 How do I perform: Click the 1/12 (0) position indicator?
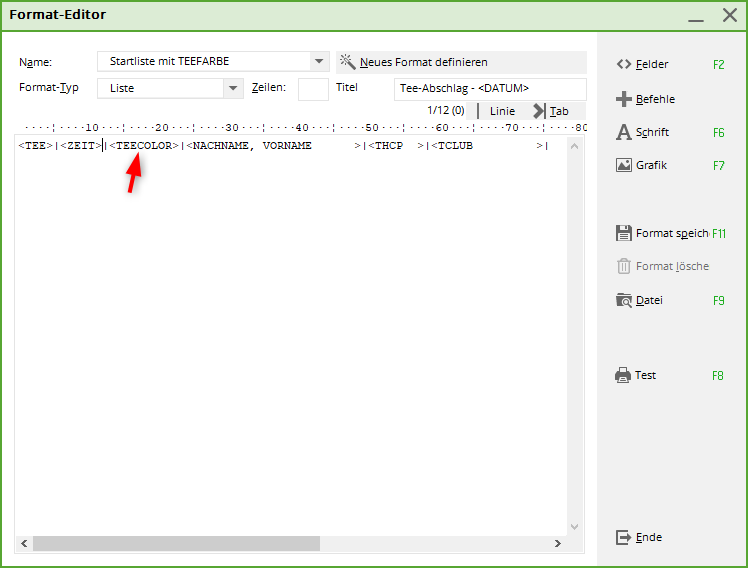click(446, 110)
